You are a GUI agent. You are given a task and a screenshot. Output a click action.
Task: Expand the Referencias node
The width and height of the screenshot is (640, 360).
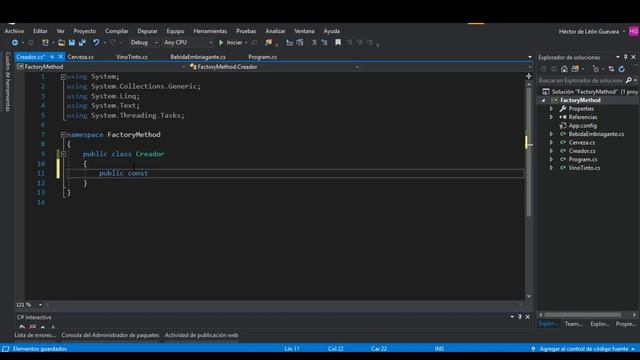pos(551,117)
